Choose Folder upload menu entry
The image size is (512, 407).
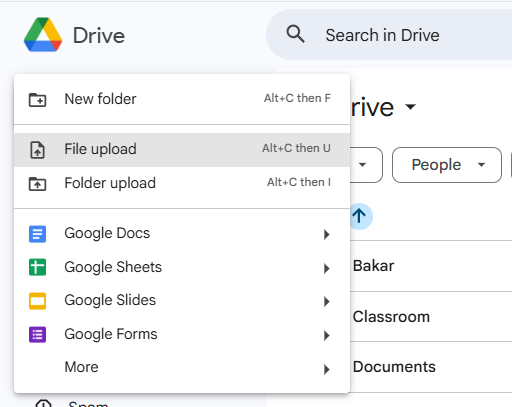pyautogui.click(x=182, y=183)
